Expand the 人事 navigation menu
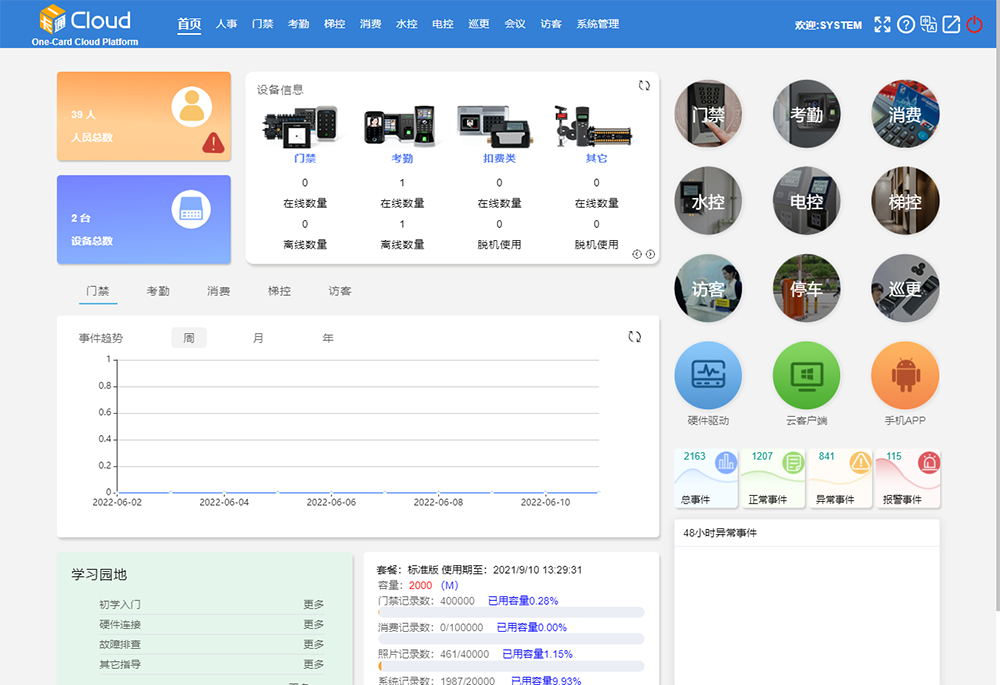This screenshot has width=1000, height=685. [x=226, y=24]
